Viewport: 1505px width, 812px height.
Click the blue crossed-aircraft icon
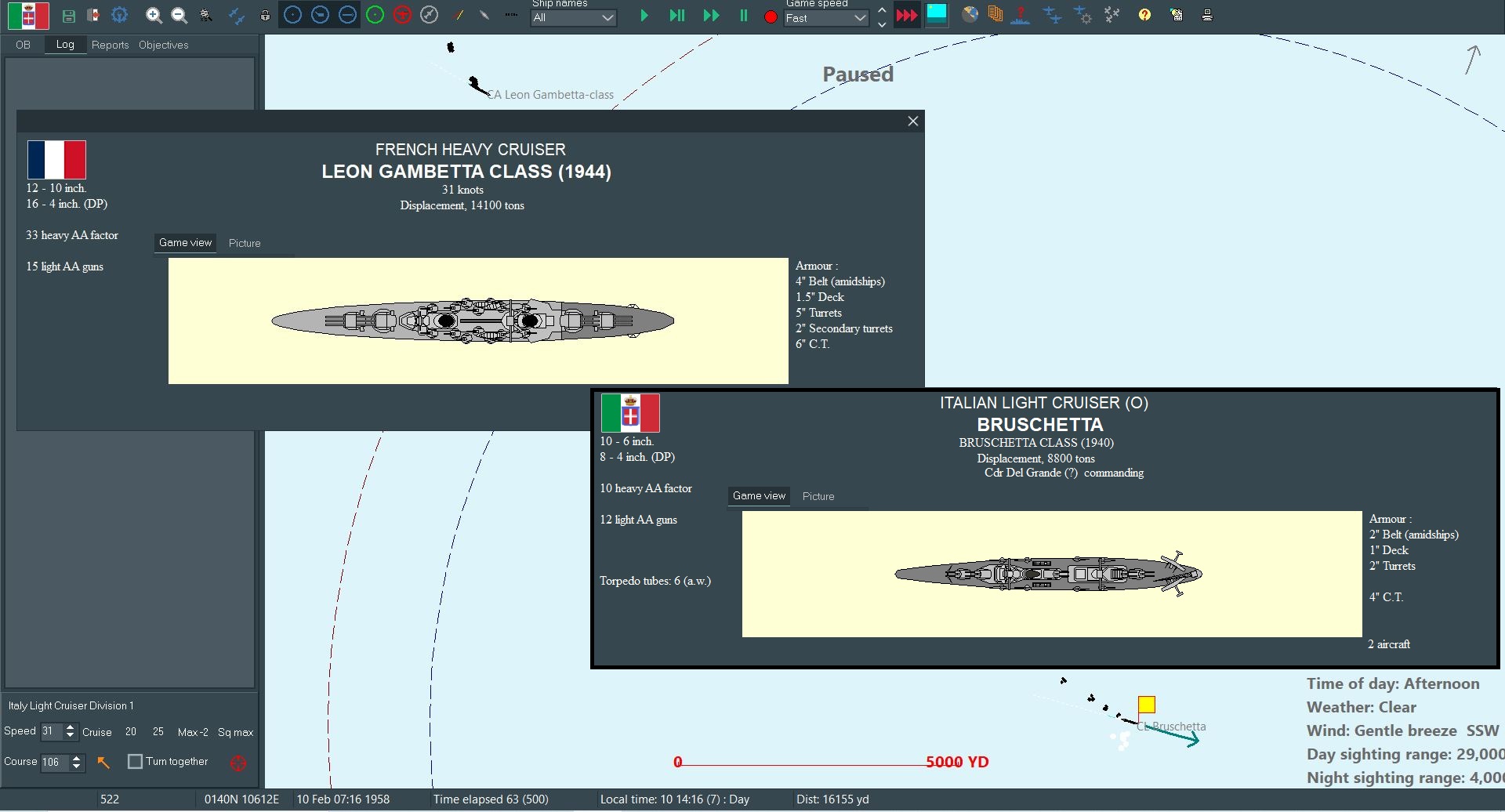237,15
